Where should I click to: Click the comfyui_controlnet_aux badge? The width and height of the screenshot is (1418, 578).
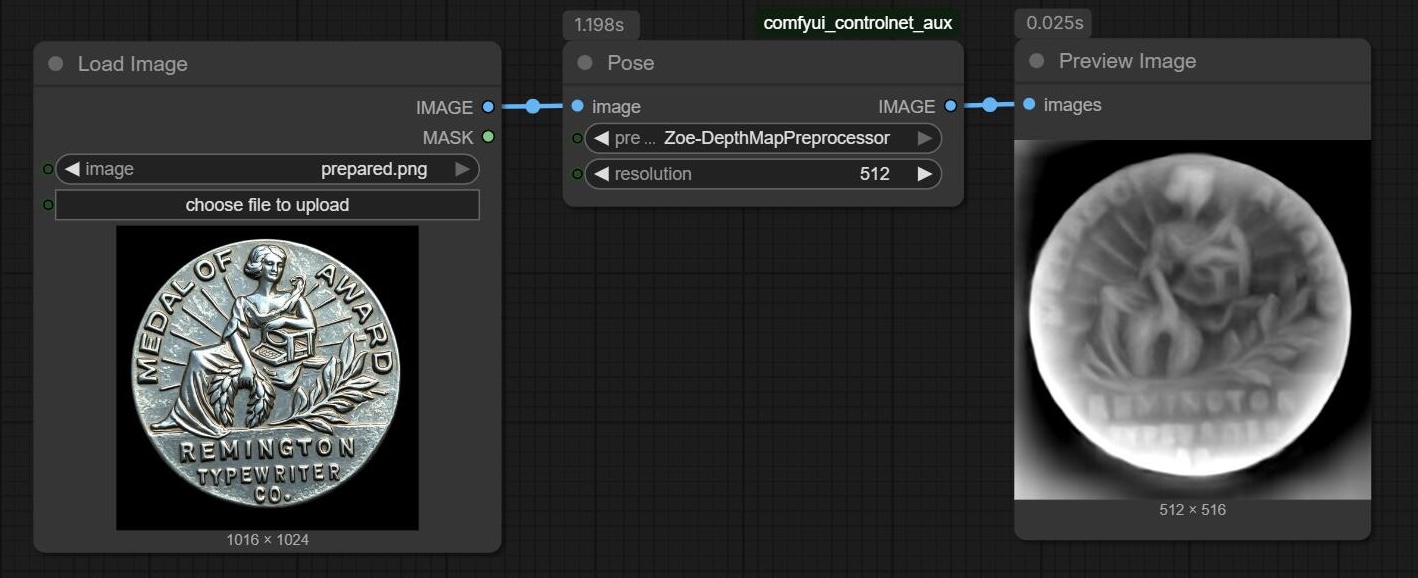pos(858,23)
